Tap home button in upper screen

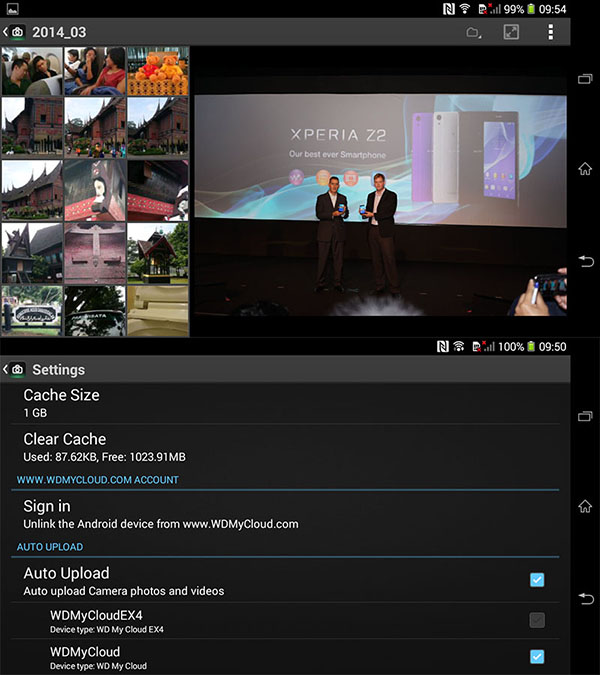(x=585, y=168)
